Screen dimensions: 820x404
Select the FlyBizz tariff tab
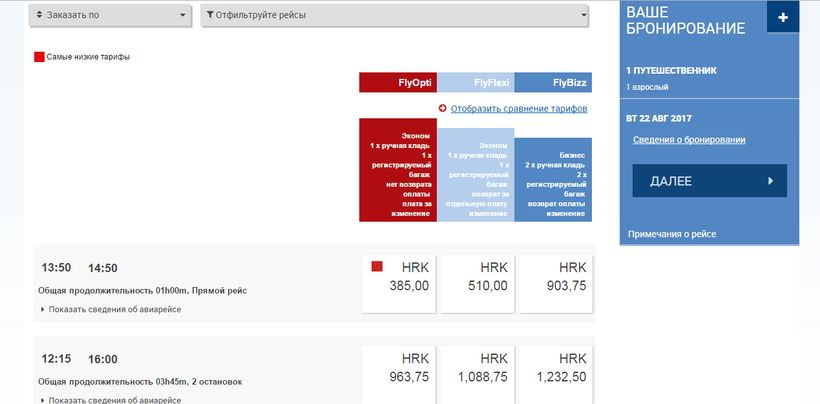(x=553, y=83)
